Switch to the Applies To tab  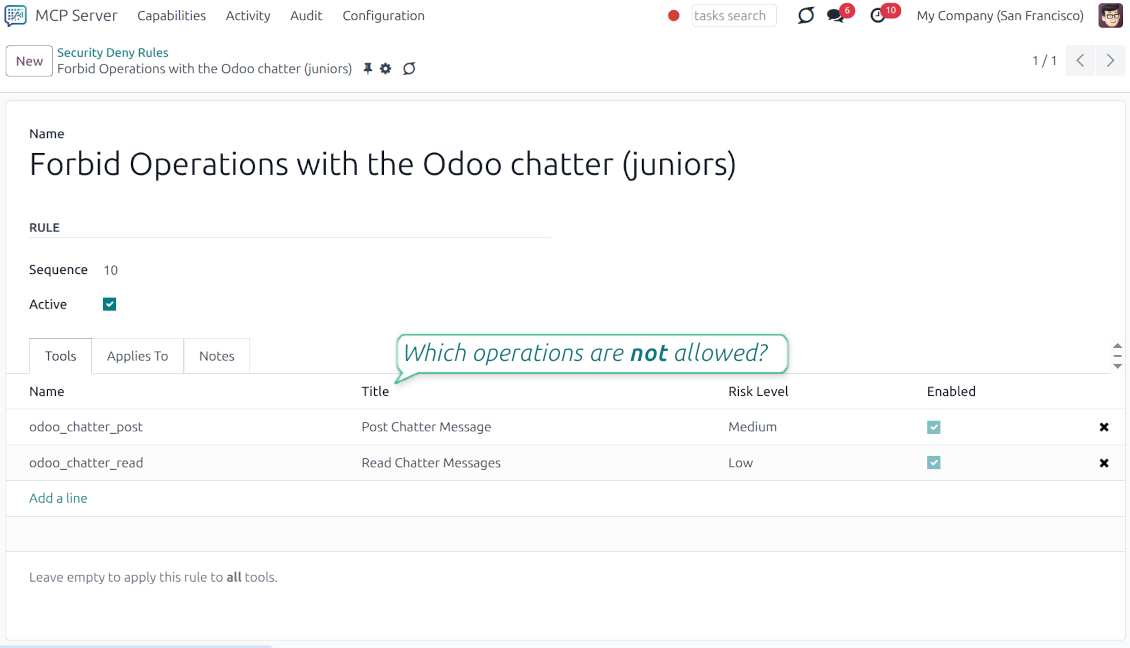(x=137, y=355)
